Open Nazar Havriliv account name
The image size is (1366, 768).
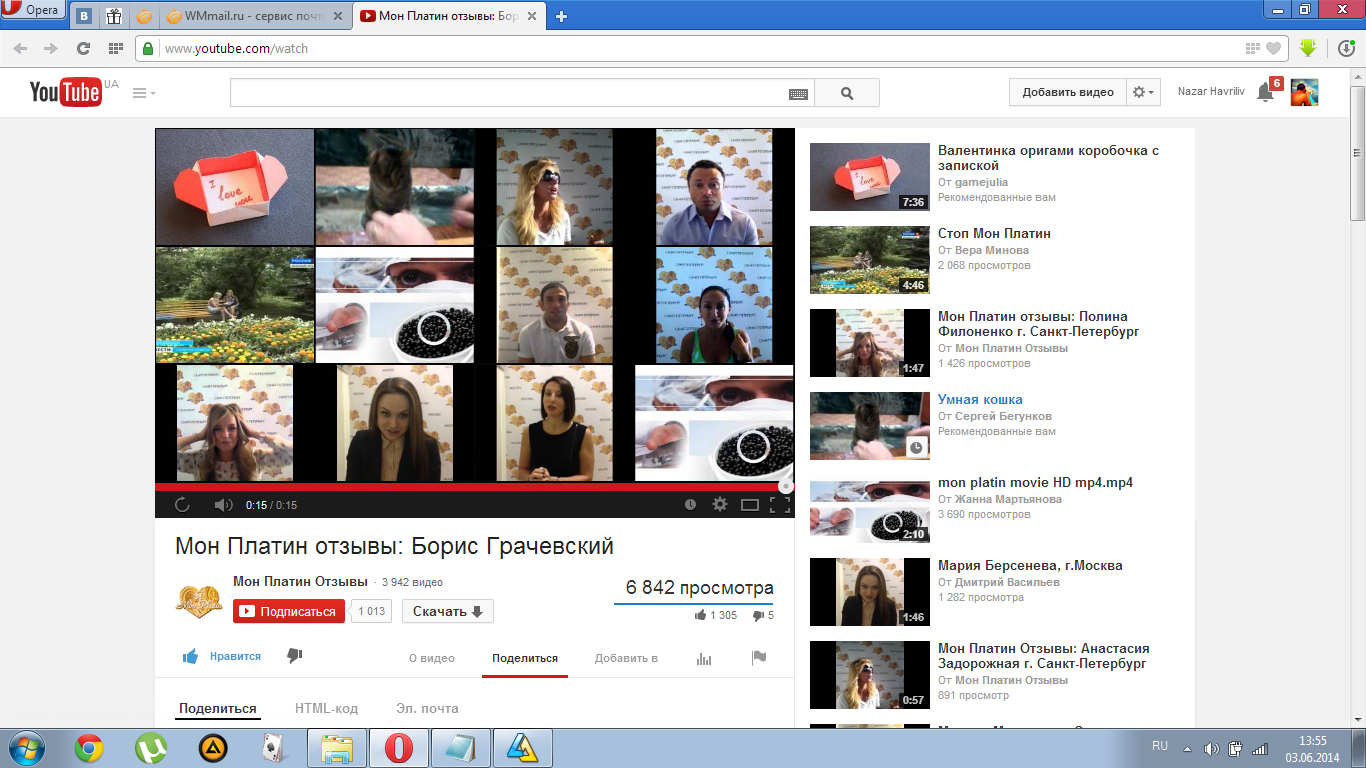pos(1212,92)
